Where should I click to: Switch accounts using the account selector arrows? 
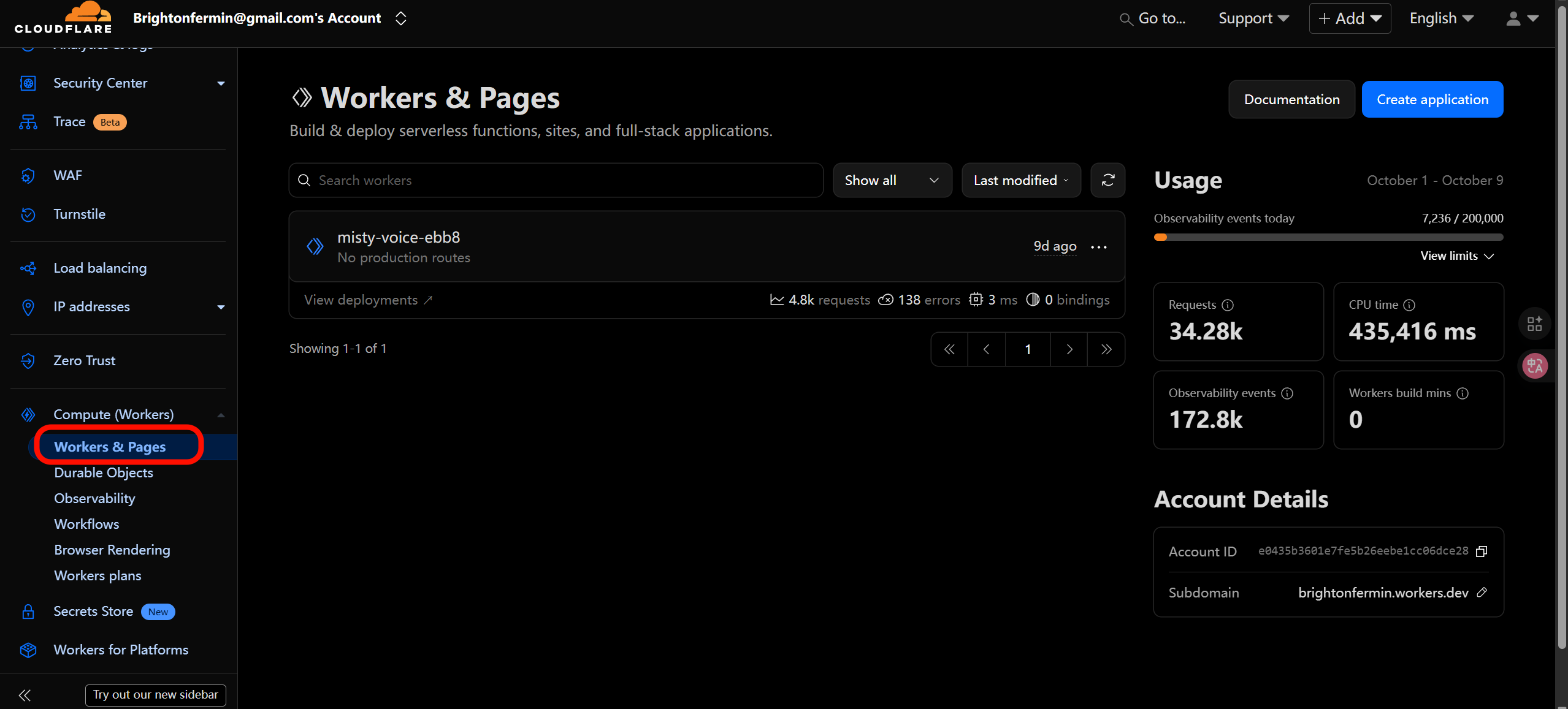pyautogui.click(x=400, y=18)
